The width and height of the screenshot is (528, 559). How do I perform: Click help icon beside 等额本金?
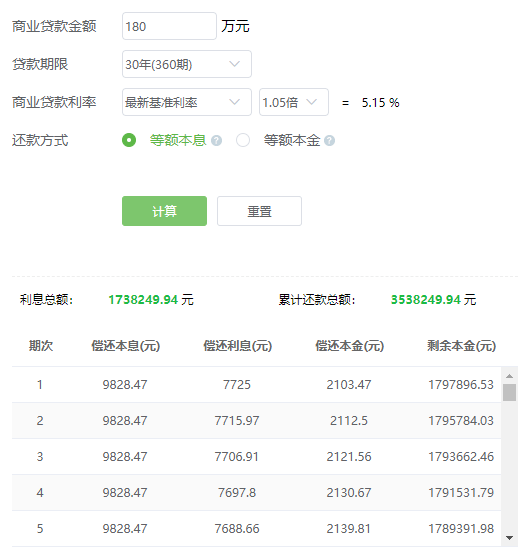[x=329, y=140]
